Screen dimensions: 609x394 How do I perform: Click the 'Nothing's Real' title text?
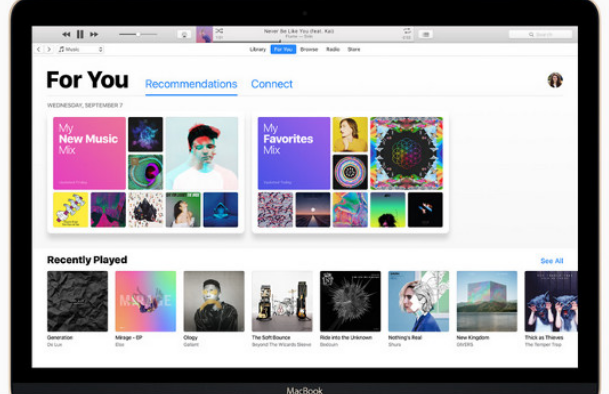tap(405, 337)
